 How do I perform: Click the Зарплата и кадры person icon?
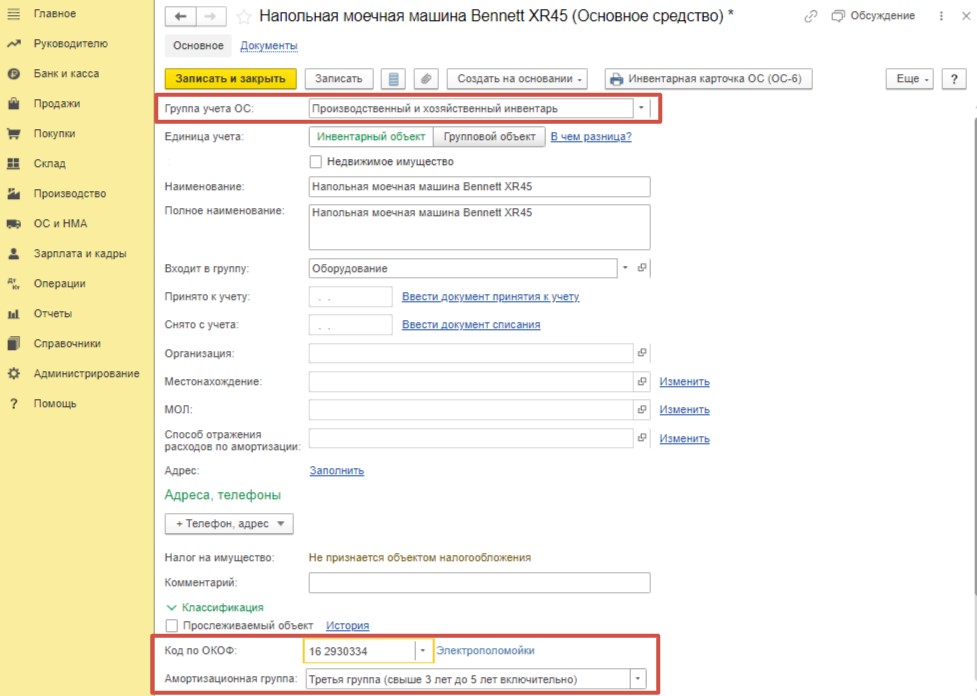click(14, 254)
